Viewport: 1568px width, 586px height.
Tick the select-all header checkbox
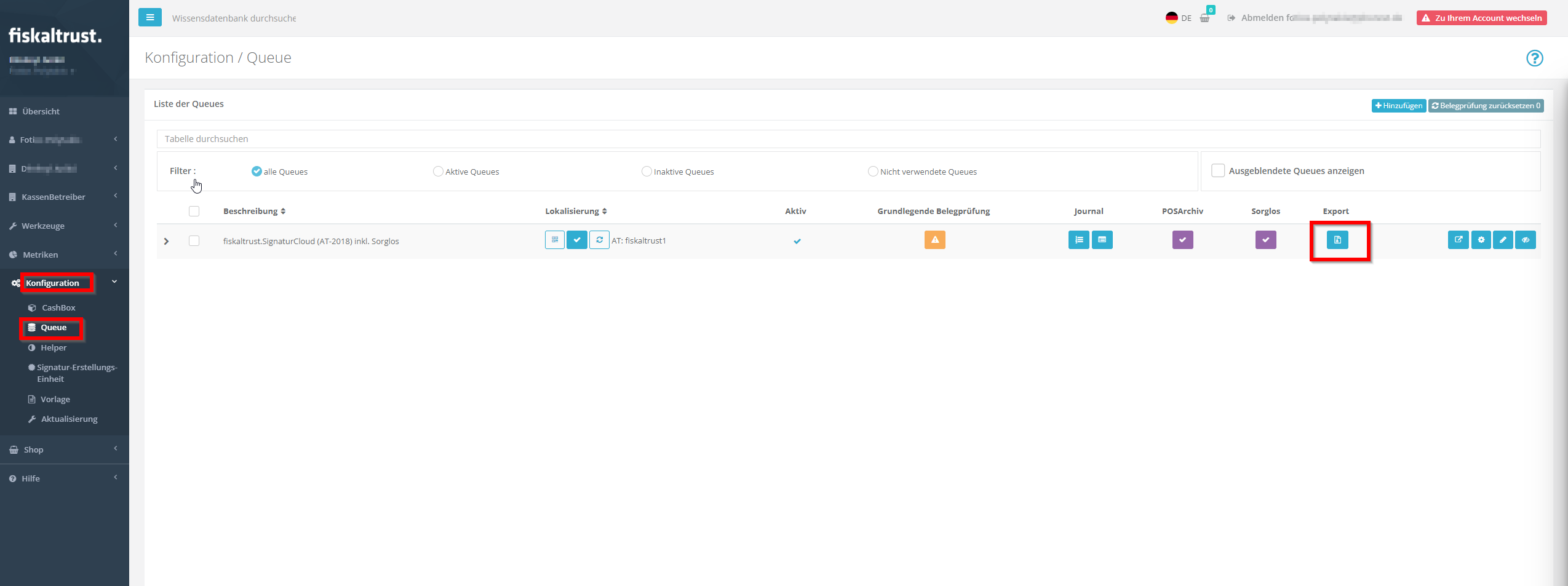194,211
